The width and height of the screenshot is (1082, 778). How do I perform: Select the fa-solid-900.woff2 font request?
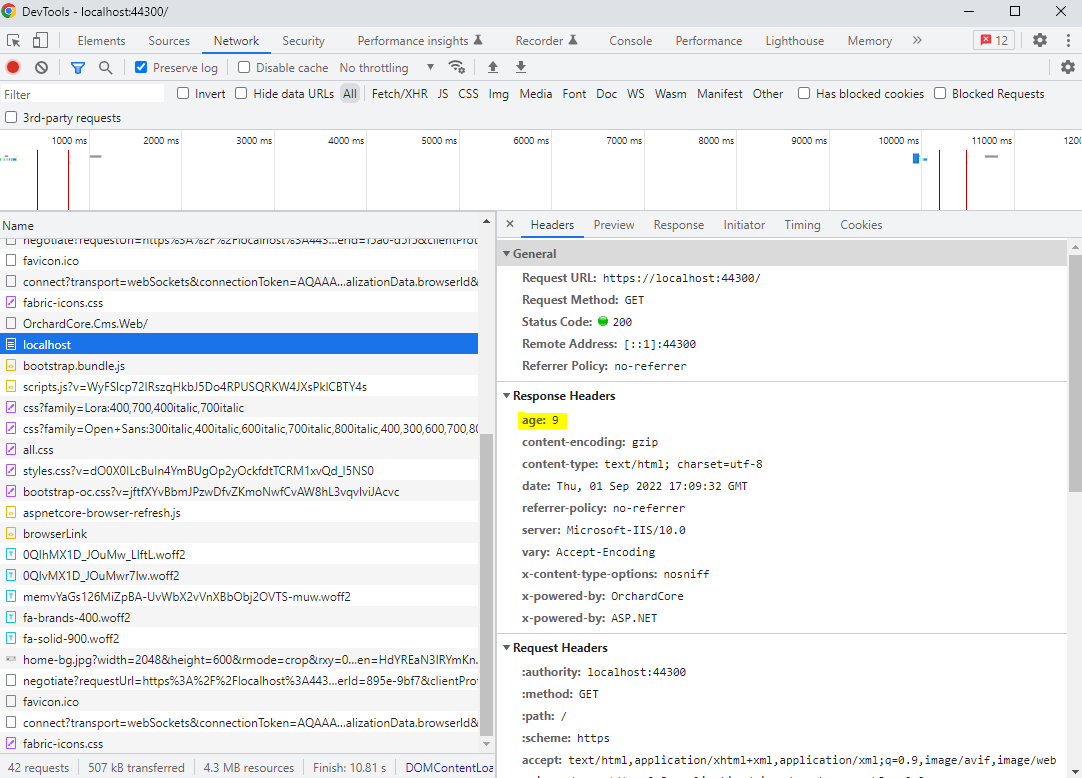click(x=239, y=639)
